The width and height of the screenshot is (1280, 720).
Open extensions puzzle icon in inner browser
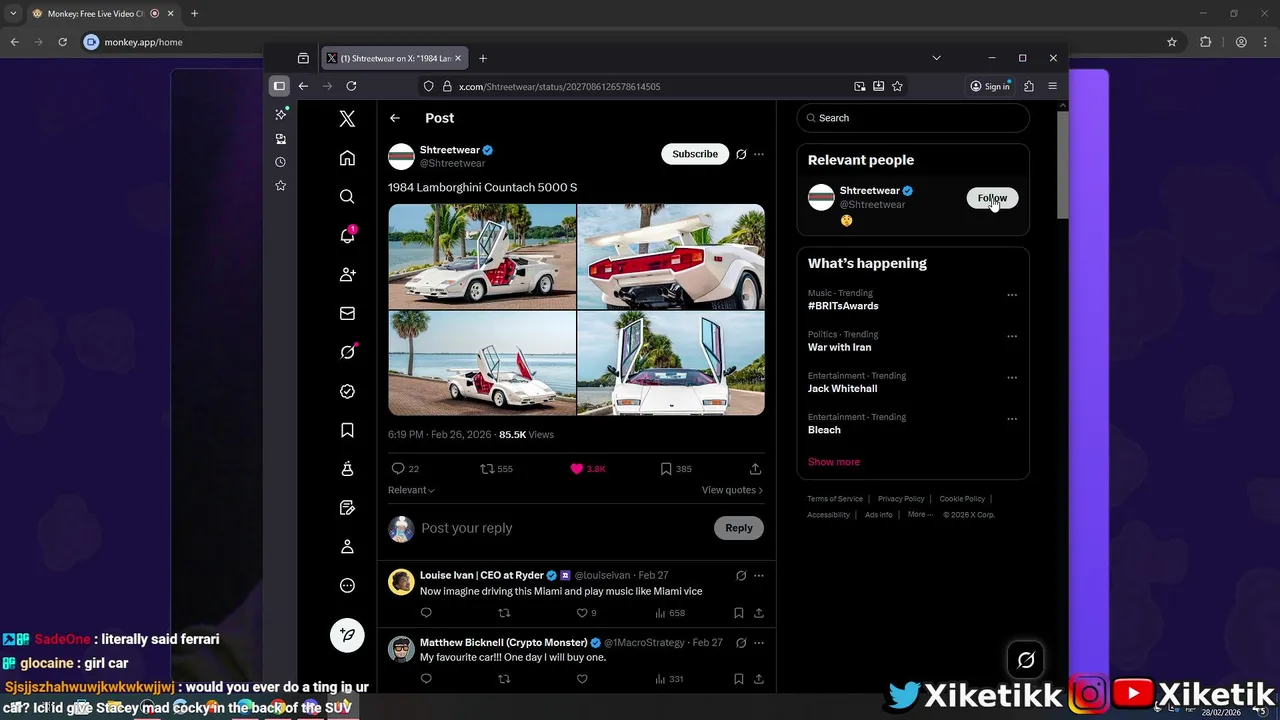click(1028, 86)
